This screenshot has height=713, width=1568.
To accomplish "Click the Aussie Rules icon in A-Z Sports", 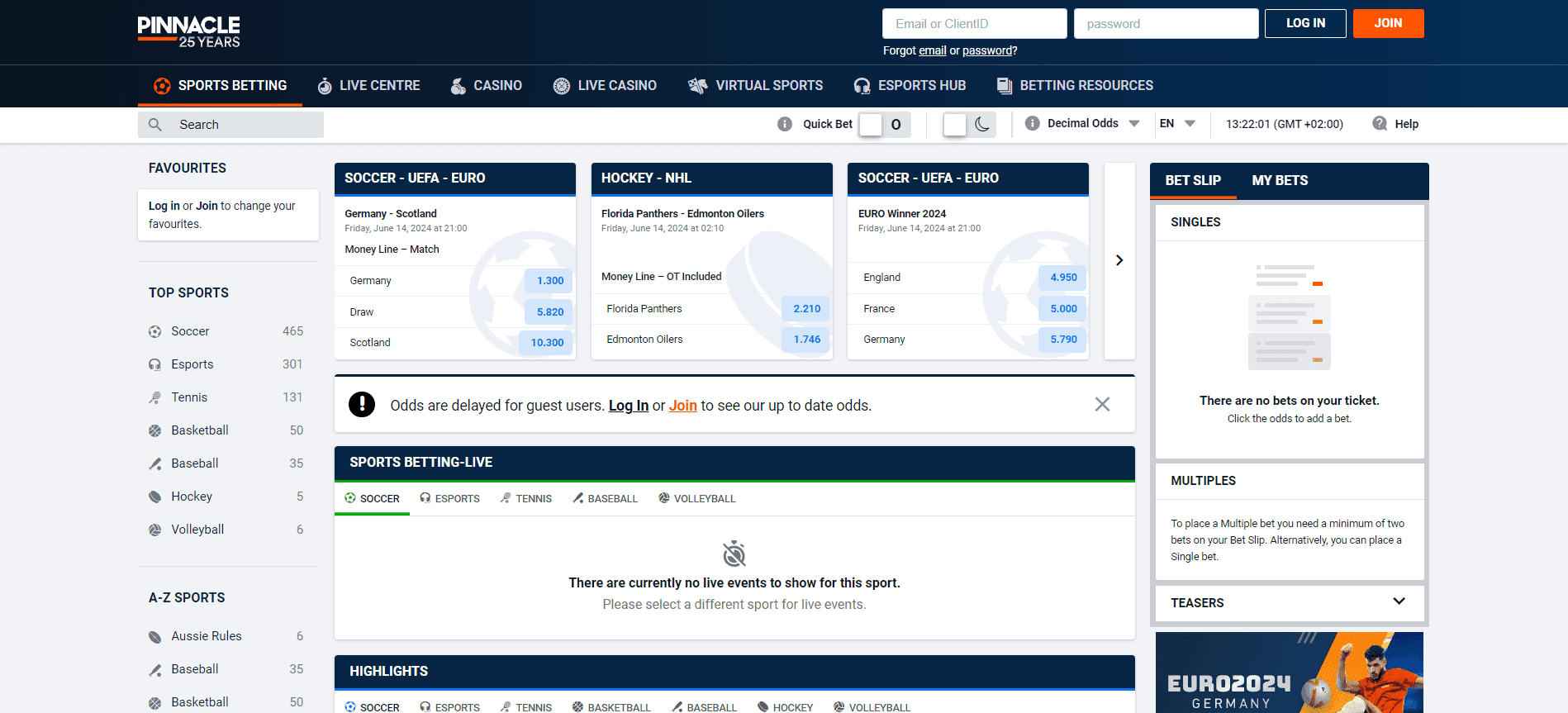I will (154, 636).
